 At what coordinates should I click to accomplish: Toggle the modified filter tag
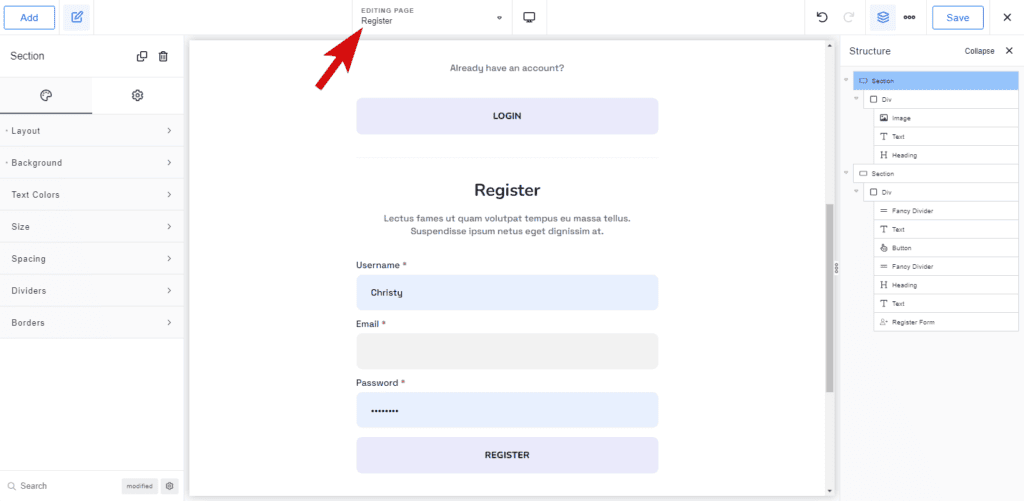[x=139, y=486]
